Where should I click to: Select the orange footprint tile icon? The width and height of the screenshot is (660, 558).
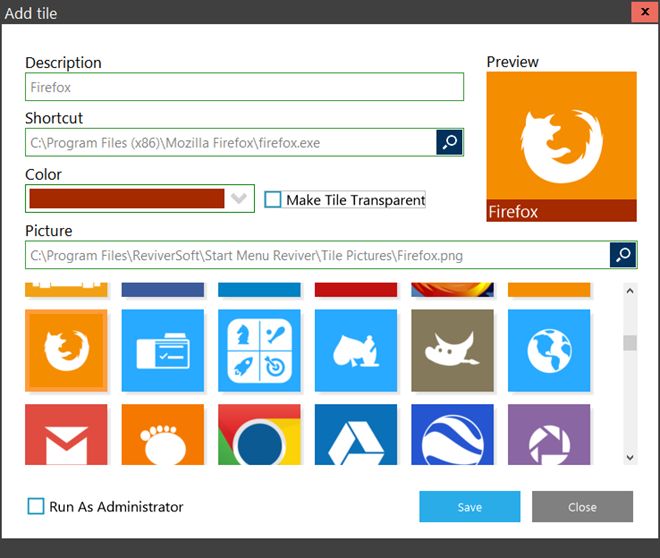click(162, 435)
